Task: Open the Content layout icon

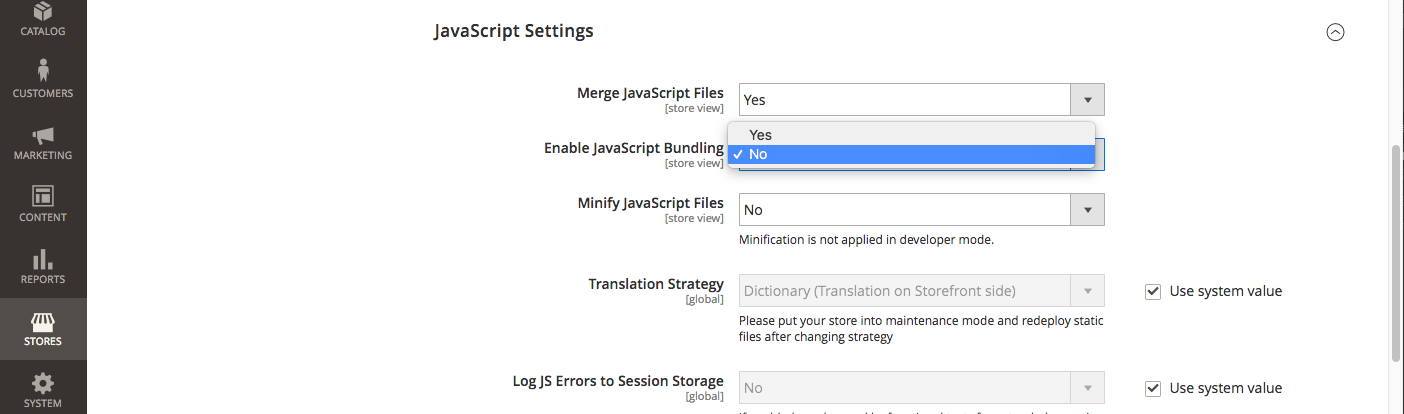Action: point(43,196)
